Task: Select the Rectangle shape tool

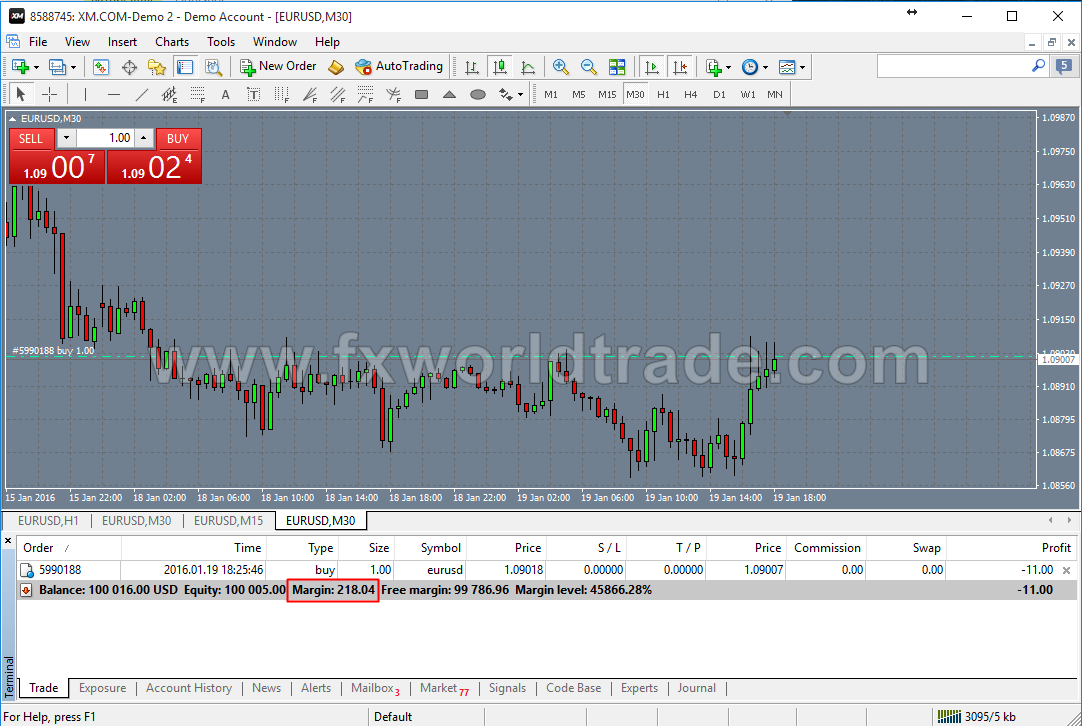Action: pyautogui.click(x=422, y=94)
